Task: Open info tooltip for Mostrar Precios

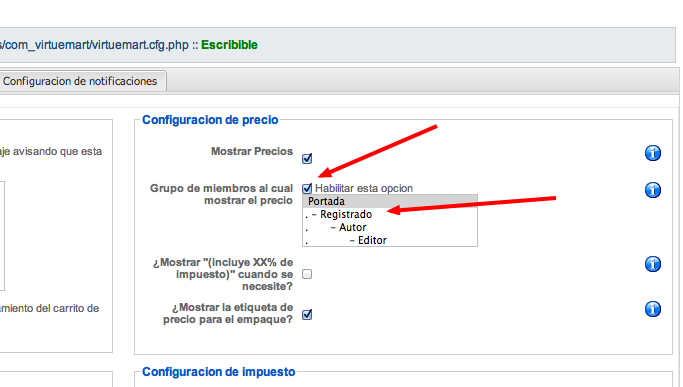Action: (x=653, y=153)
